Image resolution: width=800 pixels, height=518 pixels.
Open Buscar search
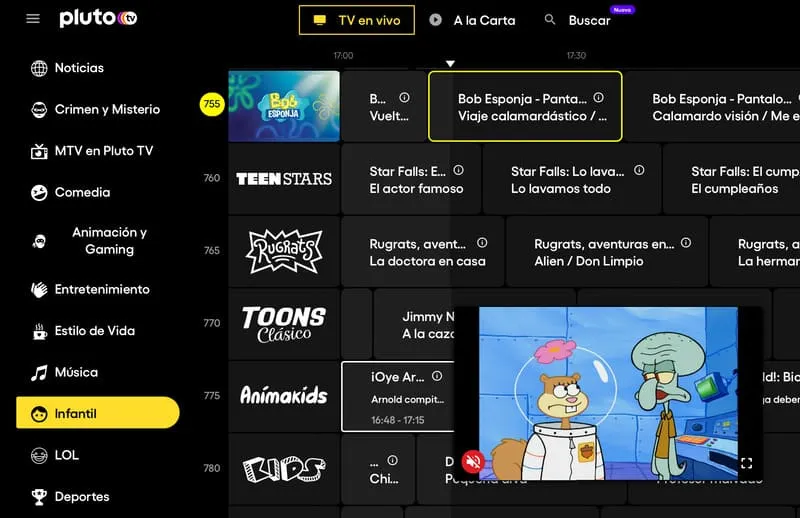(578, 20)
